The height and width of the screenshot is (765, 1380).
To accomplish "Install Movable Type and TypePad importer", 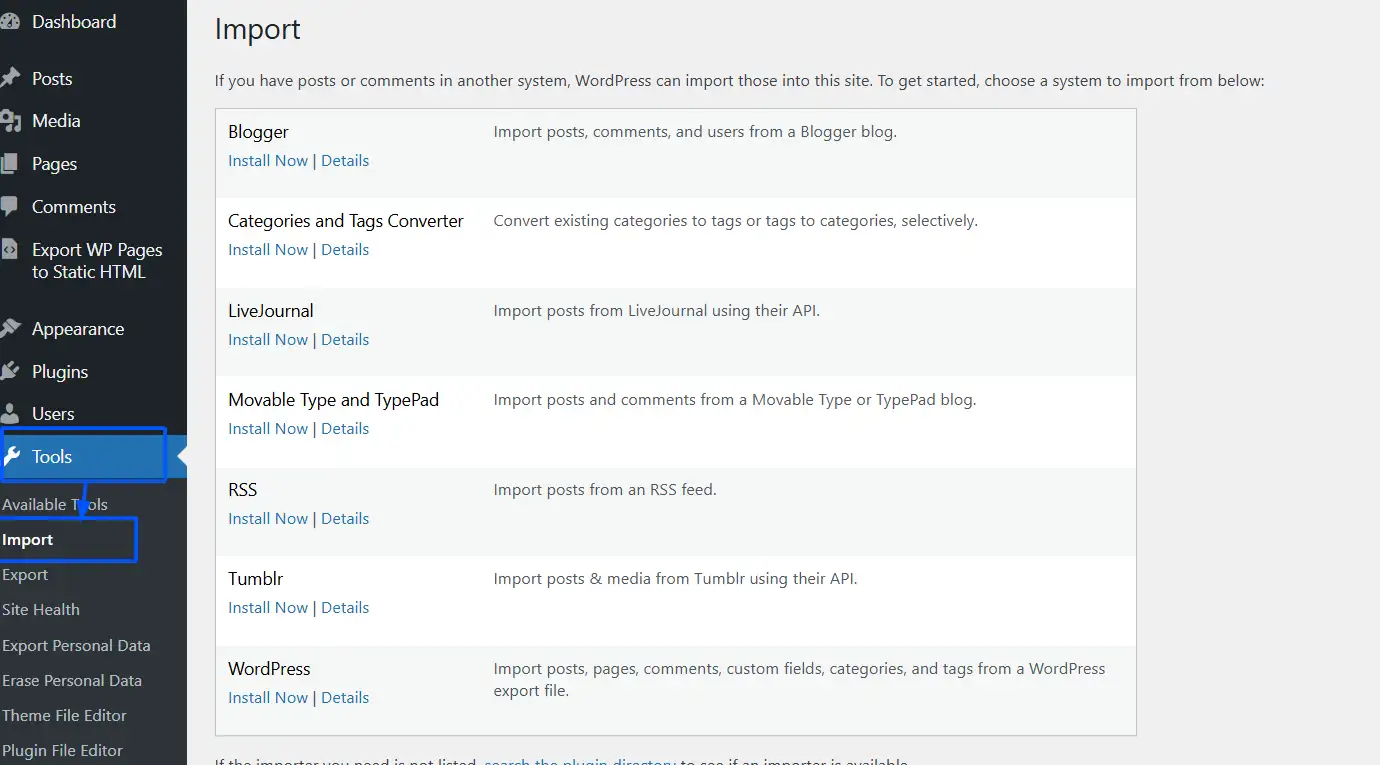I will click(268, 429).
